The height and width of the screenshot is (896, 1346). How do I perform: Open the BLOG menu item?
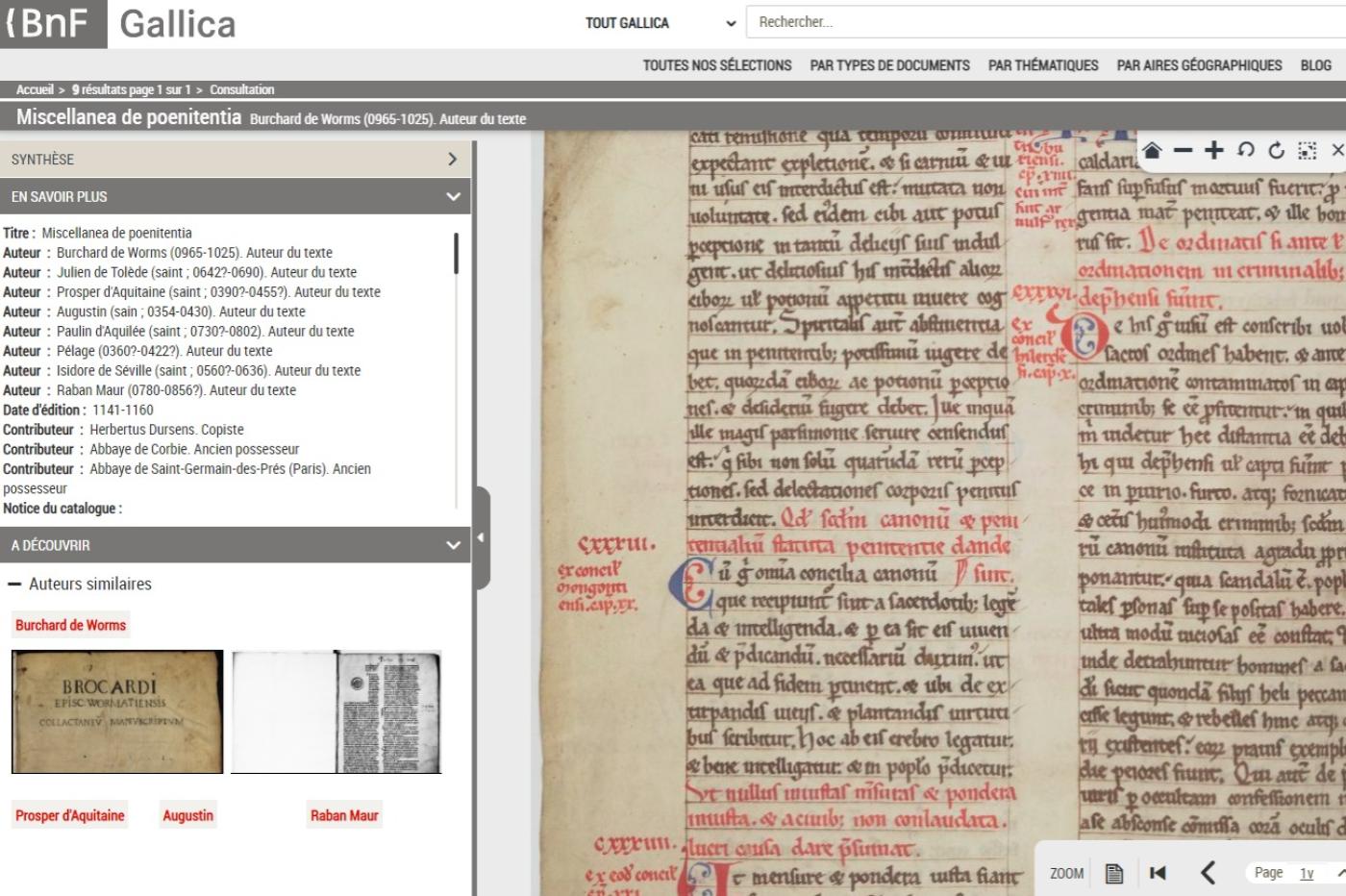click(1315, 65)
